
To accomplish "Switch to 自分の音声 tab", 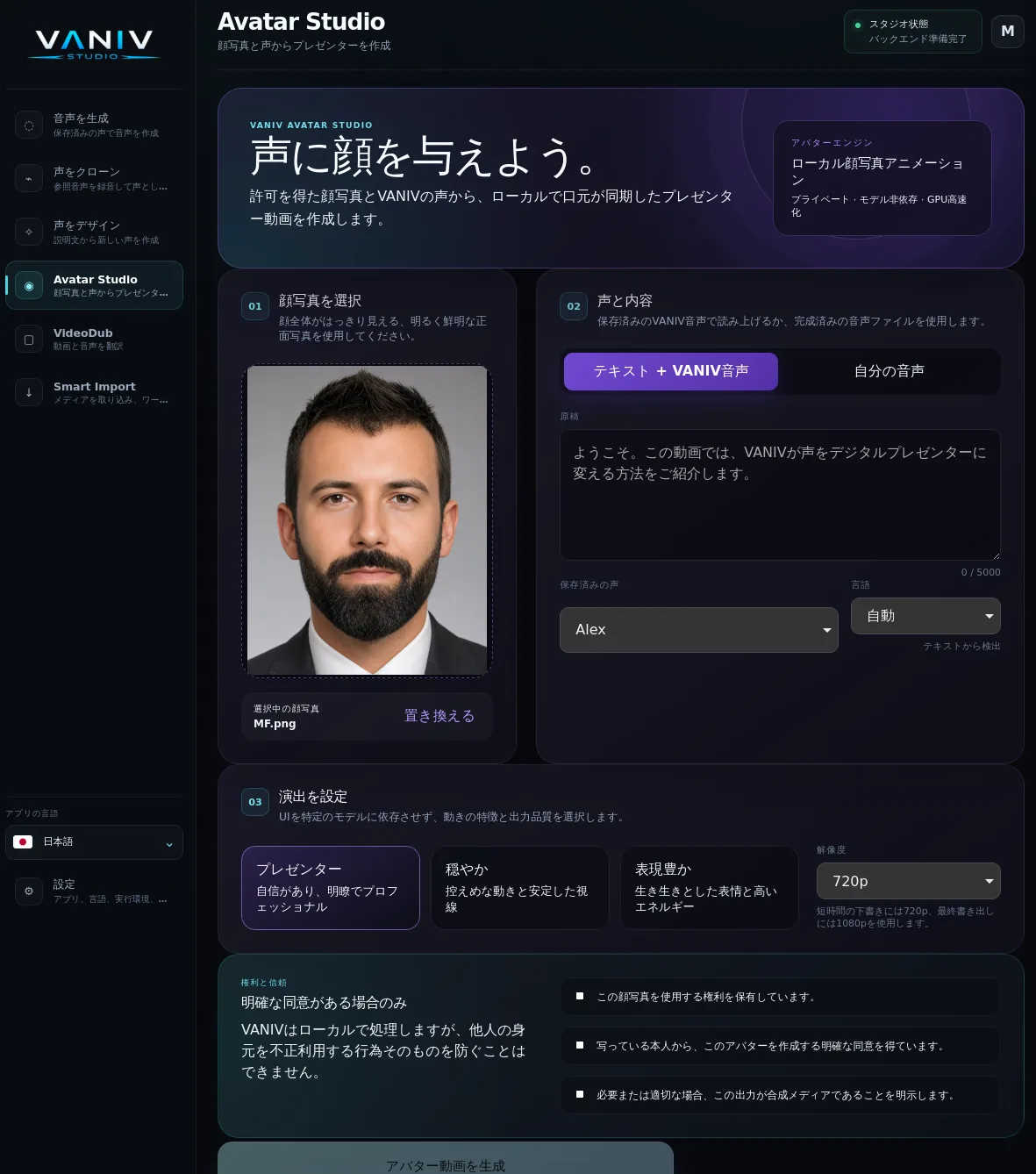I will pyautogui.click(x=889, y=371).
